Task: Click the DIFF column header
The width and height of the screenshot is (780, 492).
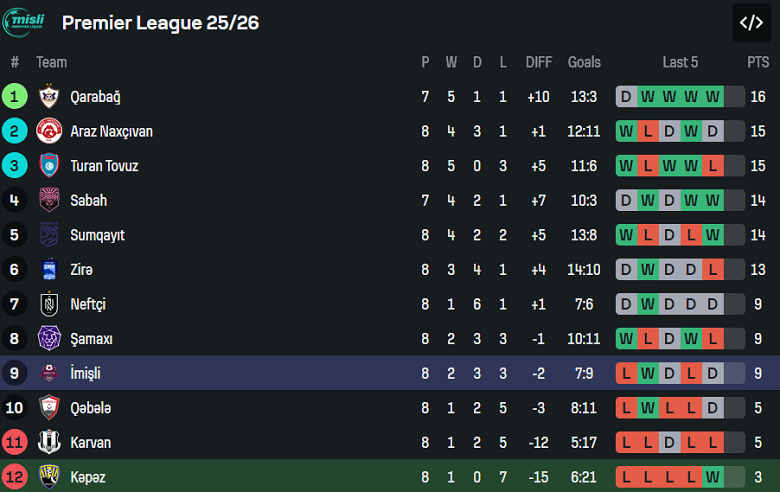Action: (x=539, y=62)
